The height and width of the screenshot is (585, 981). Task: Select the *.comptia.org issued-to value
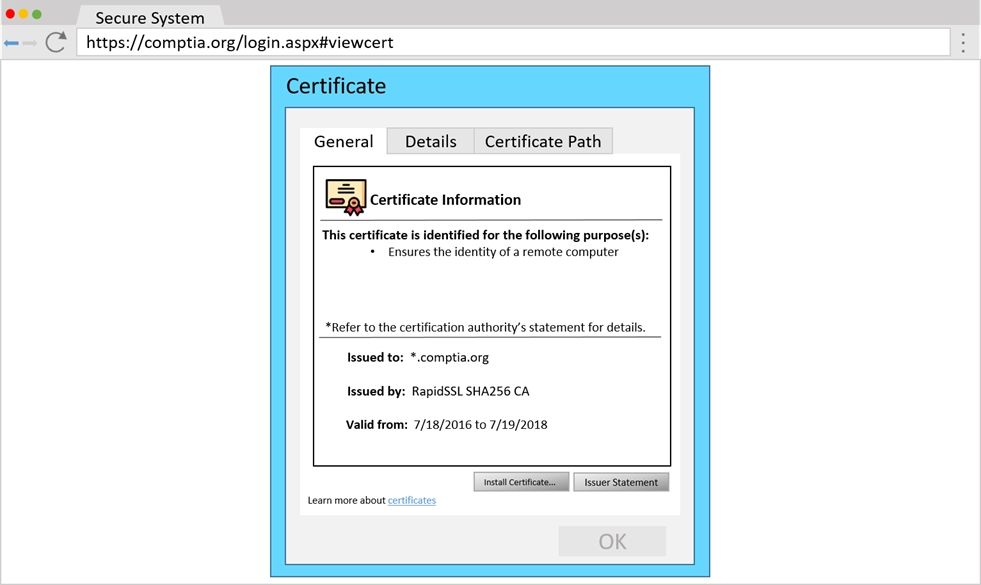[x=449, y=357]
